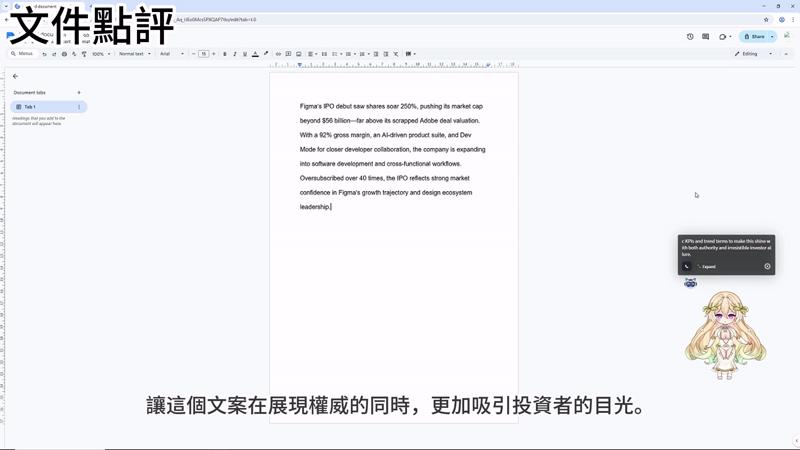Viewport: 800px width, 450px height.
Task: Click the Insert image icon
Action: pos(298,54)
